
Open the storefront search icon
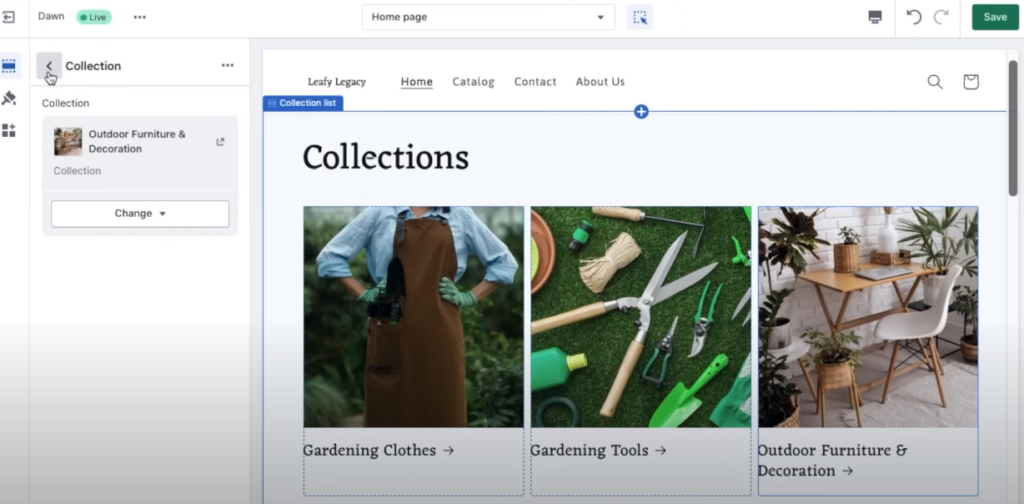935,82
